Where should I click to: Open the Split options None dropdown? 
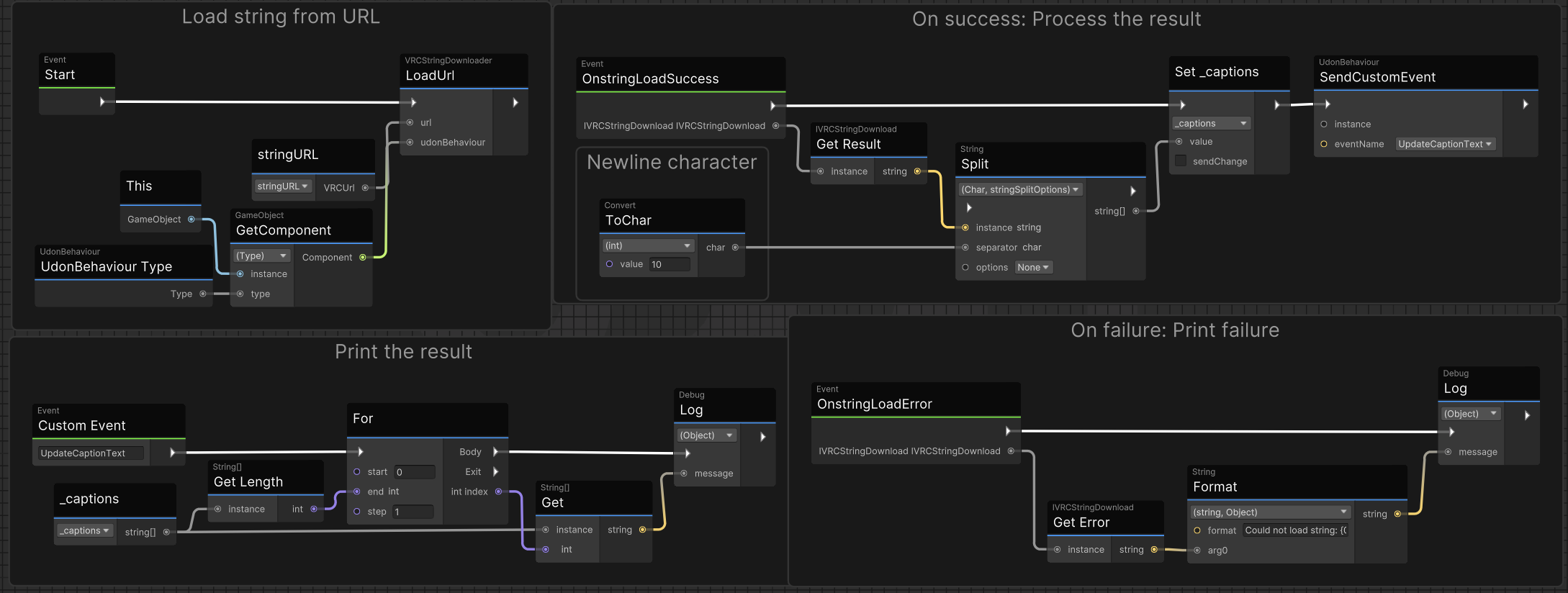(x=1033, y=268)
